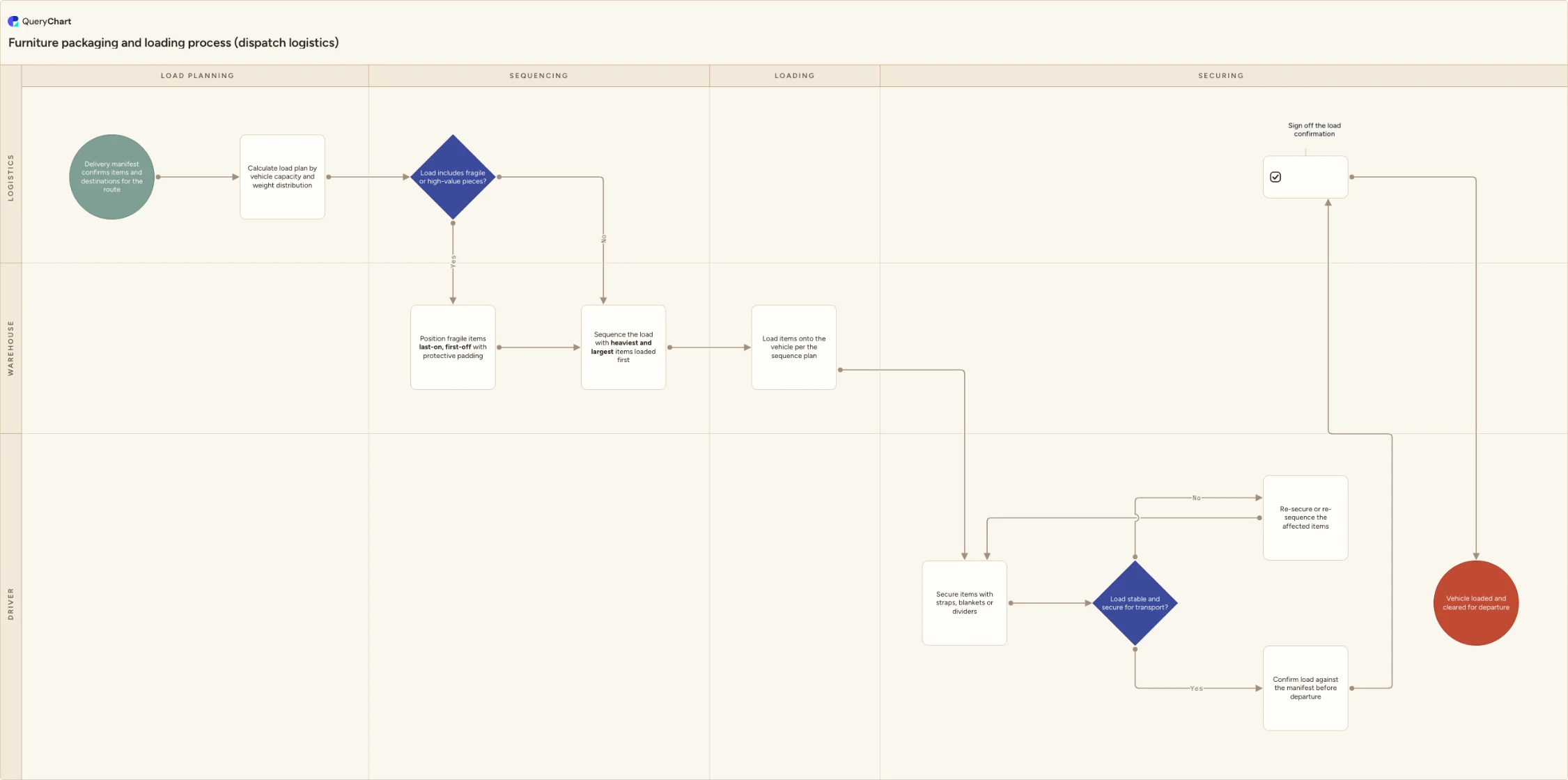
Task: Click the LOADING column header
Action: 795,76
